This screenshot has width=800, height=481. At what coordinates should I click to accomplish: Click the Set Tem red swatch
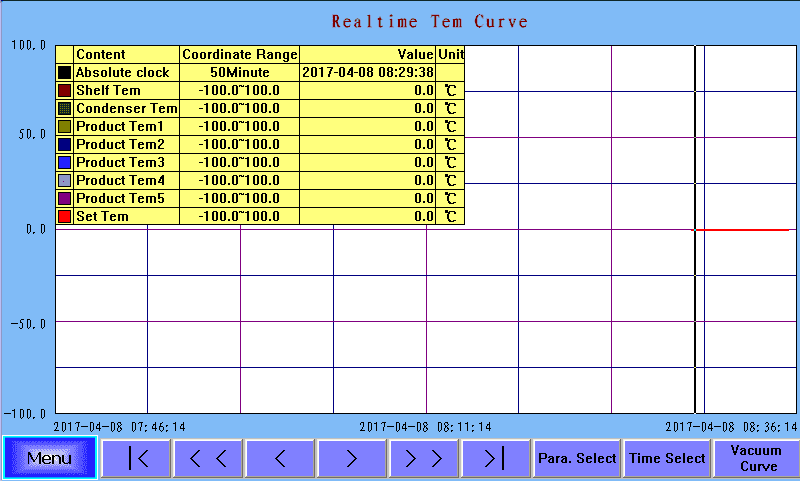[65, 216]
